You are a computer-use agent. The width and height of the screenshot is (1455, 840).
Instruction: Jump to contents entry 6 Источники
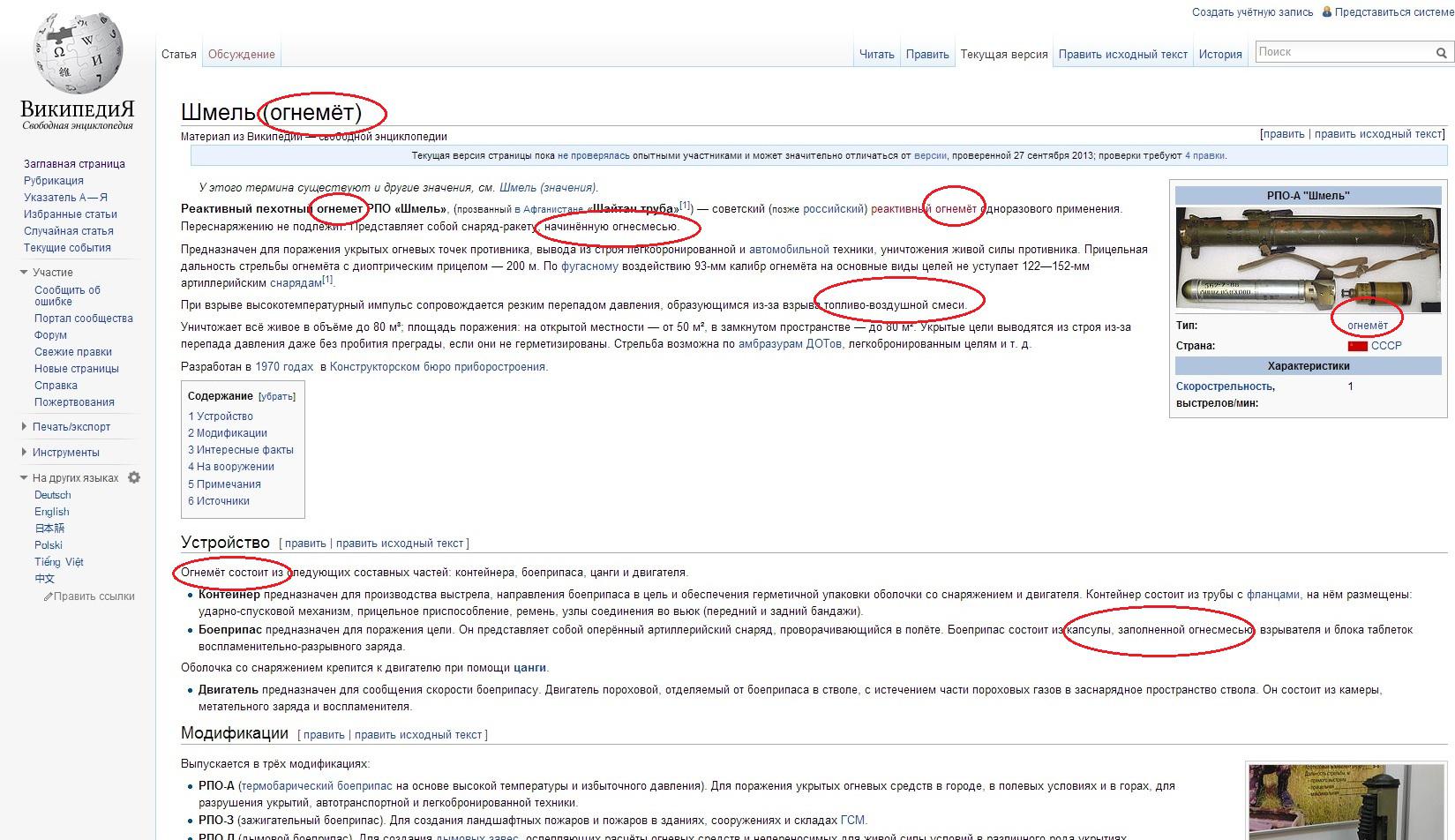219,501
